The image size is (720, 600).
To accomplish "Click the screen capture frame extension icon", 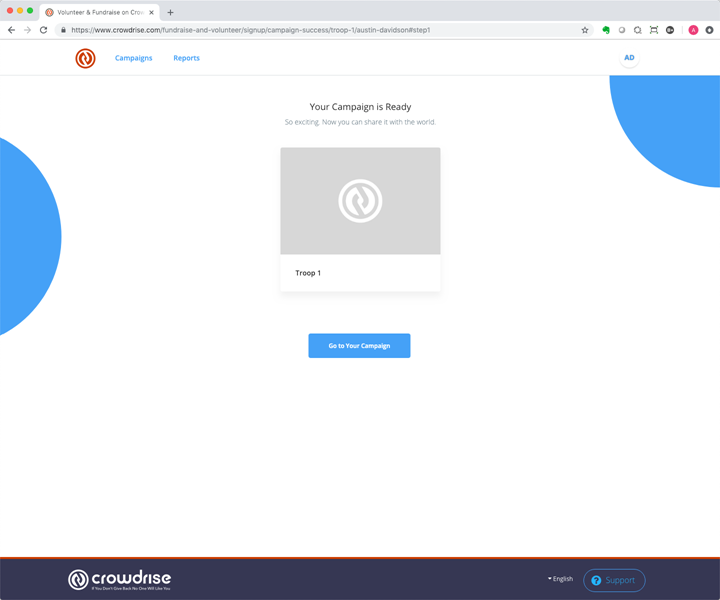I will pos(654,30).
